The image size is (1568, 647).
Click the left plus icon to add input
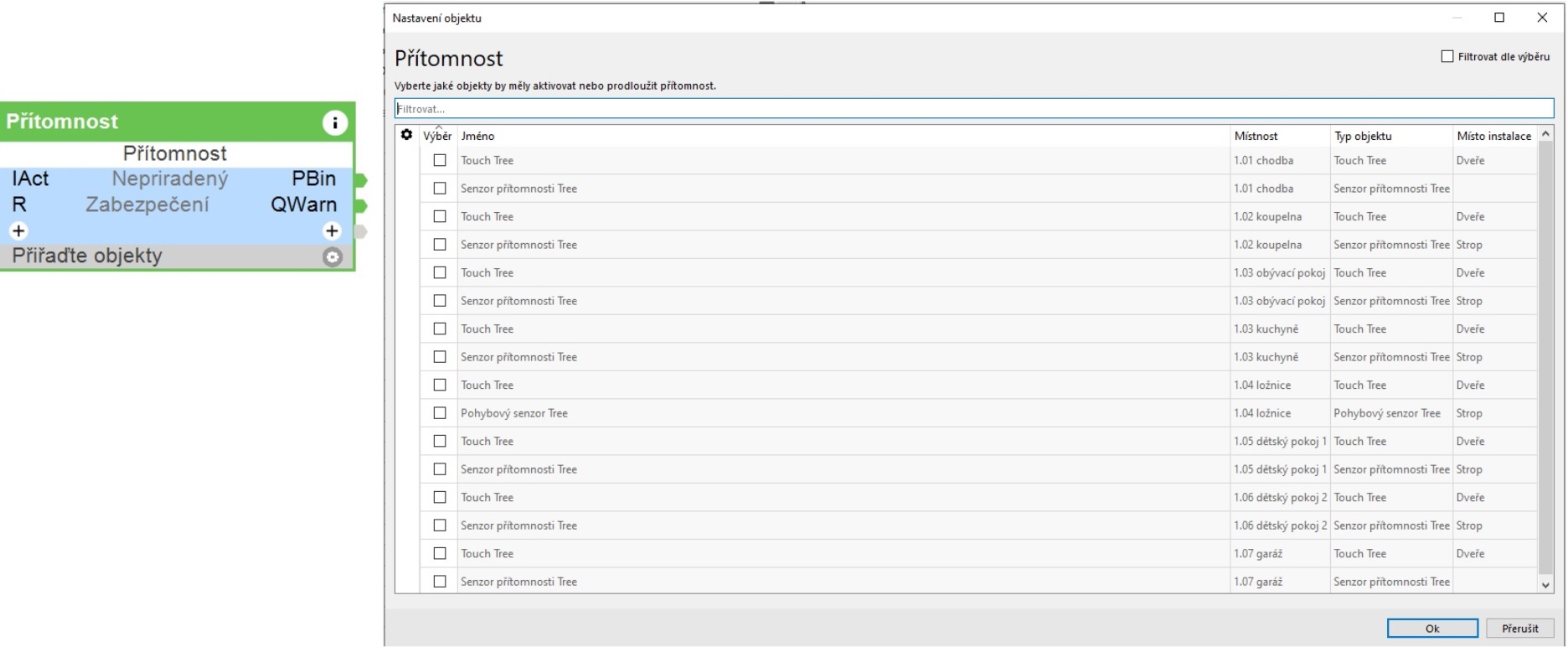tap(18, 230)
